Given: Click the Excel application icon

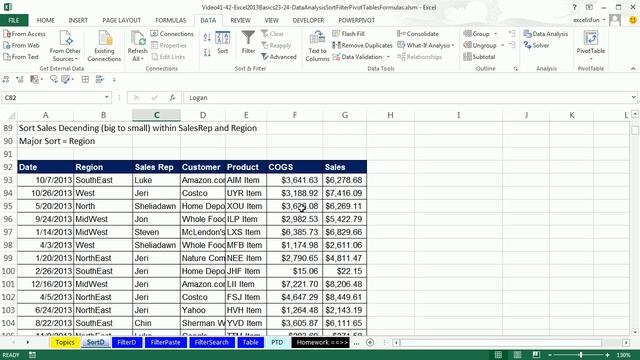Looking at the screenshot, I should pos(7,7).
